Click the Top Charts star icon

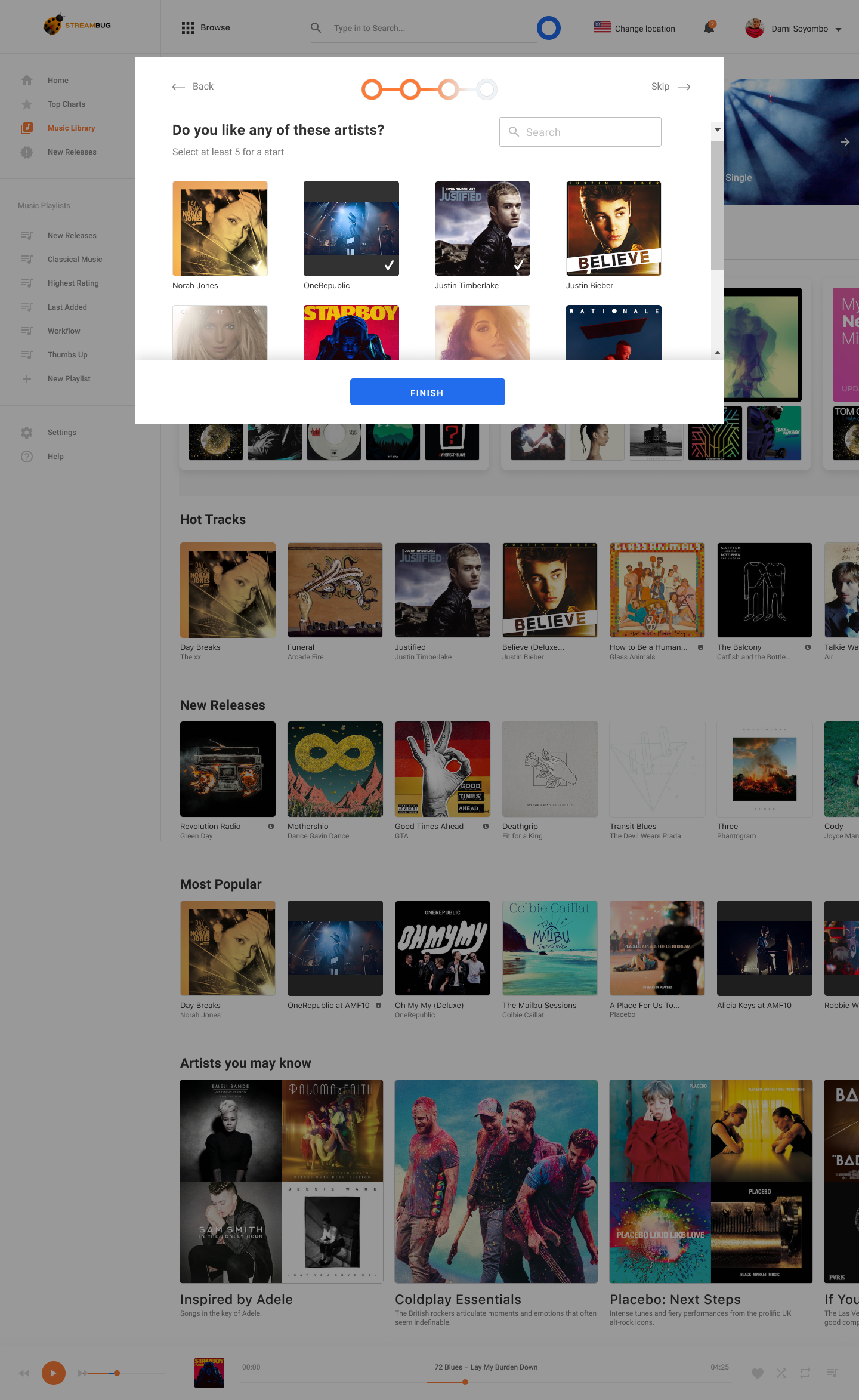(27, 104)
